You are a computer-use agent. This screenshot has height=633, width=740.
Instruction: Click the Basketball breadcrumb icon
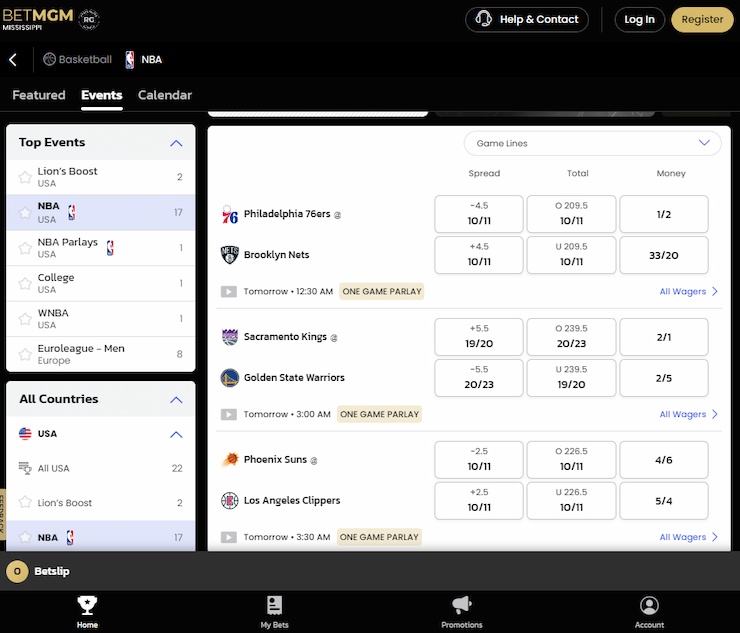click(49, 59)
